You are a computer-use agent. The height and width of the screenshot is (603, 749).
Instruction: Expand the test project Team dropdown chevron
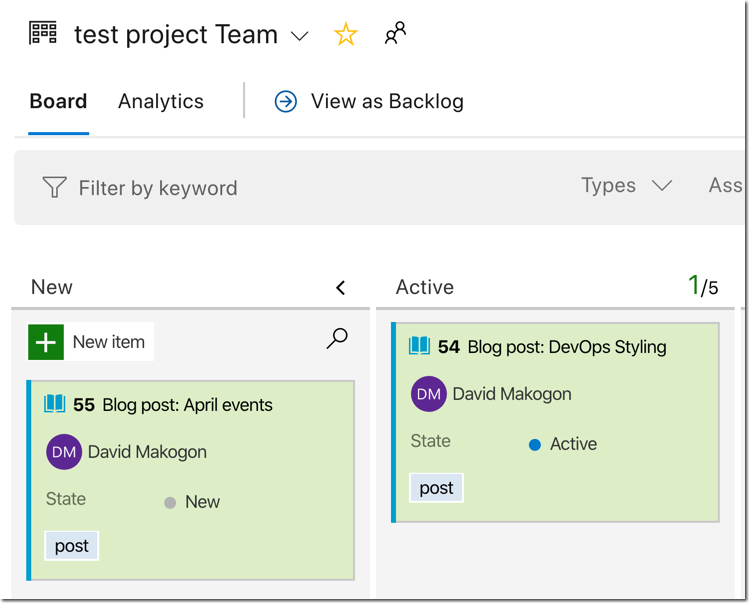tap(300, 36)
